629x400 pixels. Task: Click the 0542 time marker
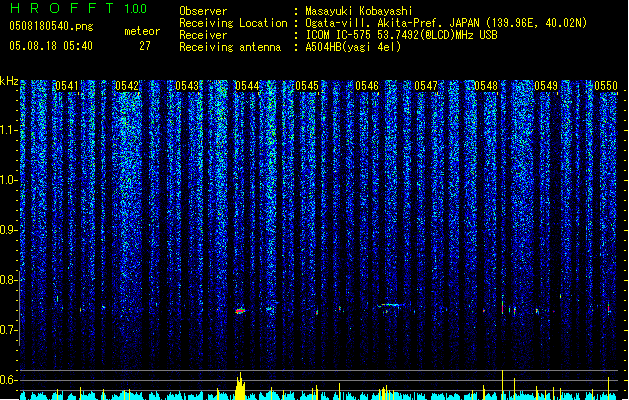click(127, 86)
